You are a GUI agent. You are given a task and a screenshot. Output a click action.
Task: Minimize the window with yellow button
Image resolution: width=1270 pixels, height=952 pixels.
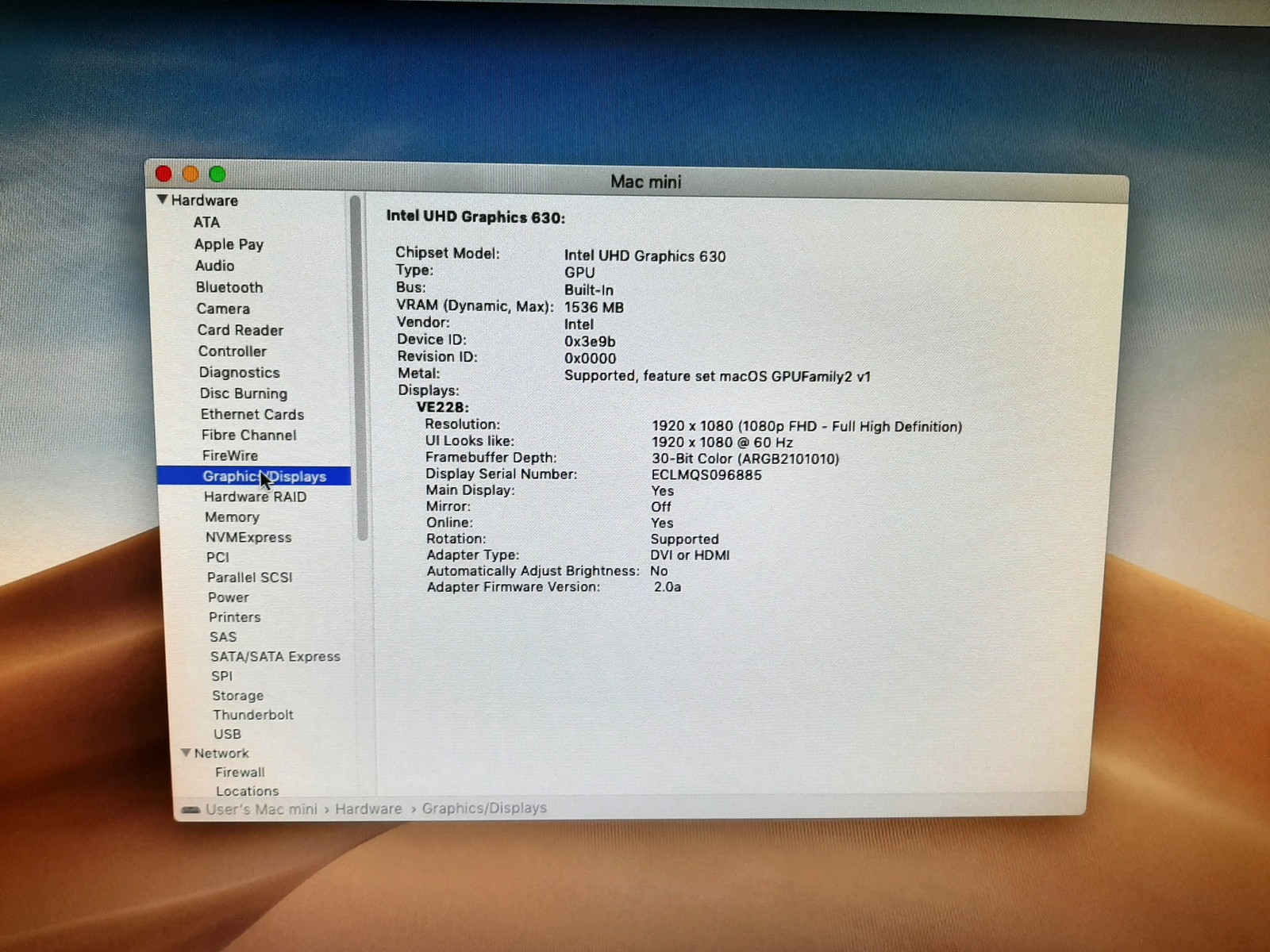[x=190, y=174]
